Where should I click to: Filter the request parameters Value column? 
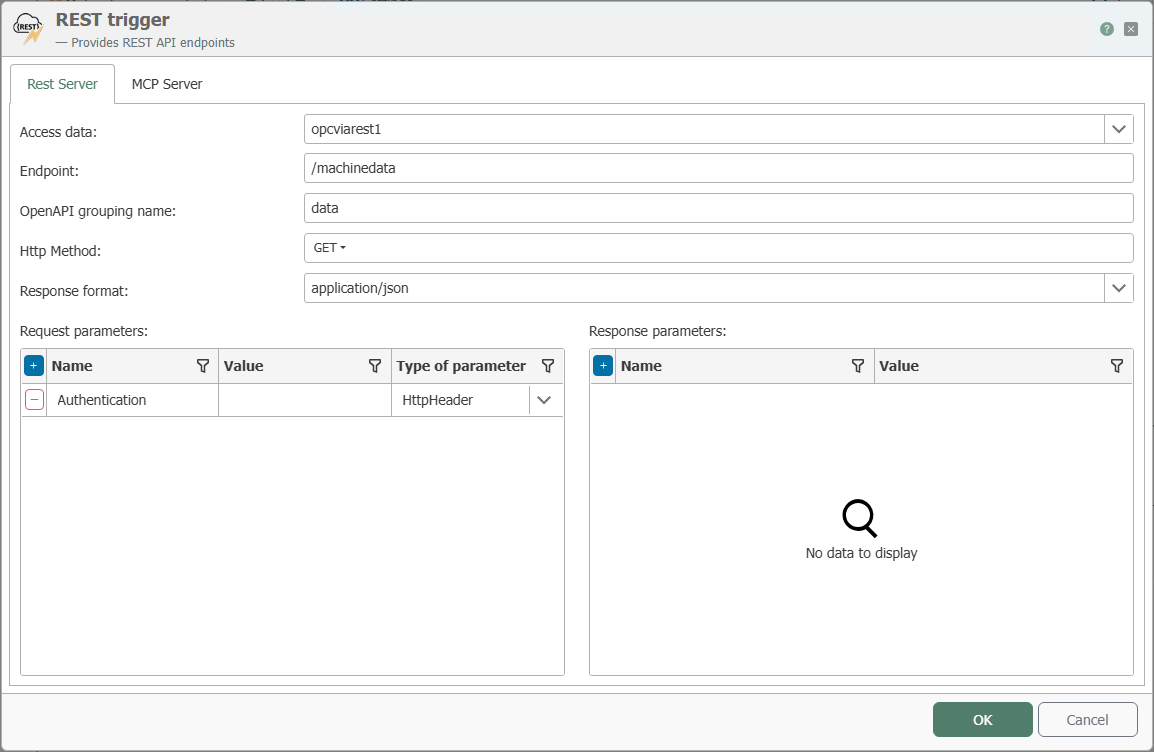(x=375, y=366)
